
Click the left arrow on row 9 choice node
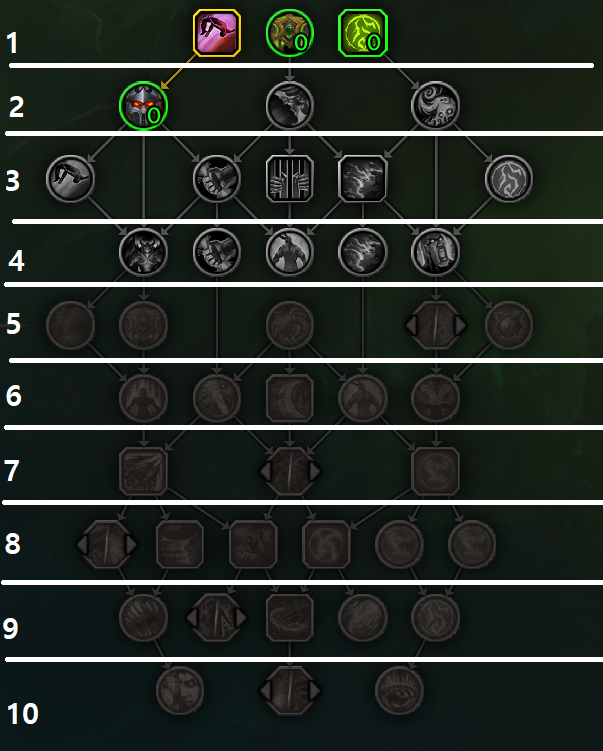click(x=192, y=617)
